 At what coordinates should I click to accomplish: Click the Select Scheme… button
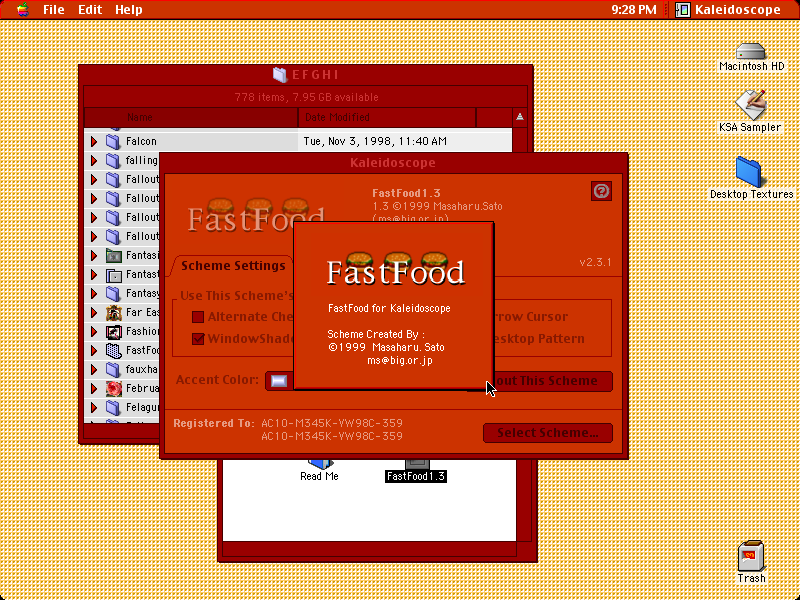click(x=547, y=433)
